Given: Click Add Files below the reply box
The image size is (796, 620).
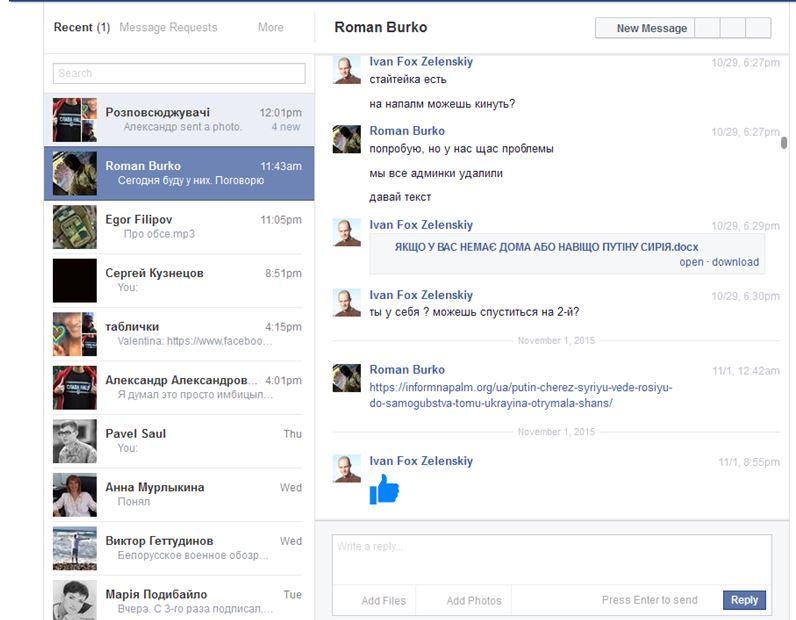Looking at the screenshot, I should pos(383,601).
